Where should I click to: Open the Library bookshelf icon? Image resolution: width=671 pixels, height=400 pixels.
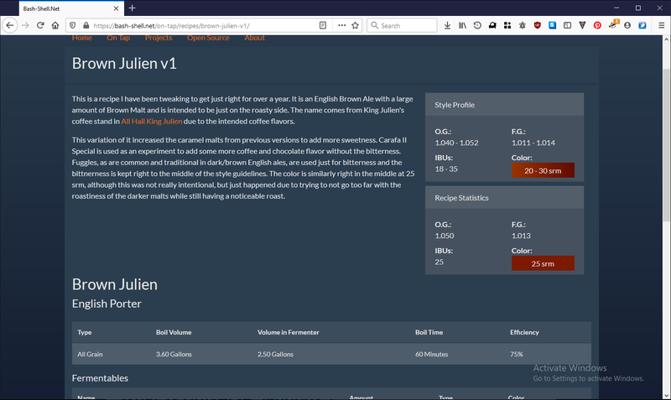462,25
